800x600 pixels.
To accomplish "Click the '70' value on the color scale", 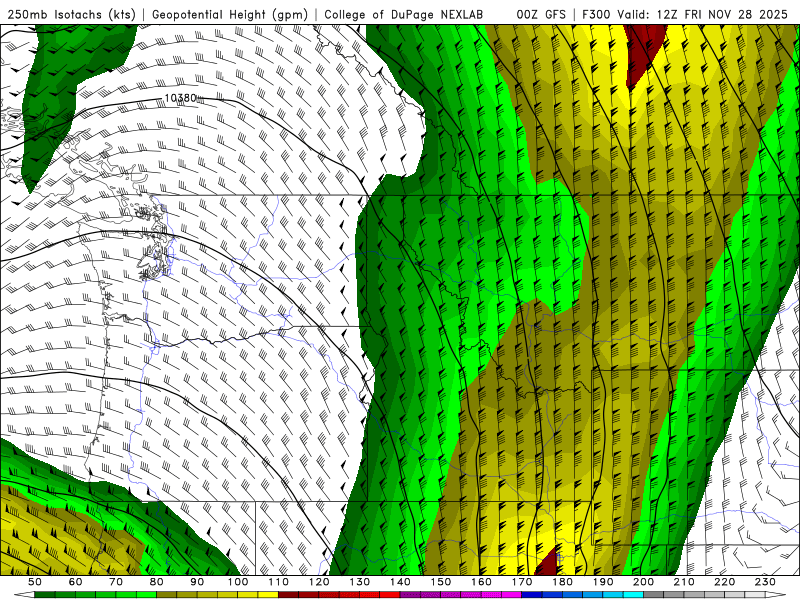I will click(116, 582).
